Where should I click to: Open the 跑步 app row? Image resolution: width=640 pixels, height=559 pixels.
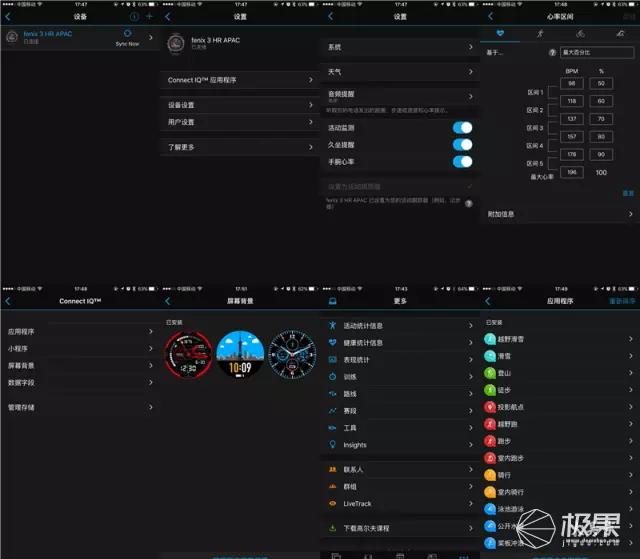[560, 441]
